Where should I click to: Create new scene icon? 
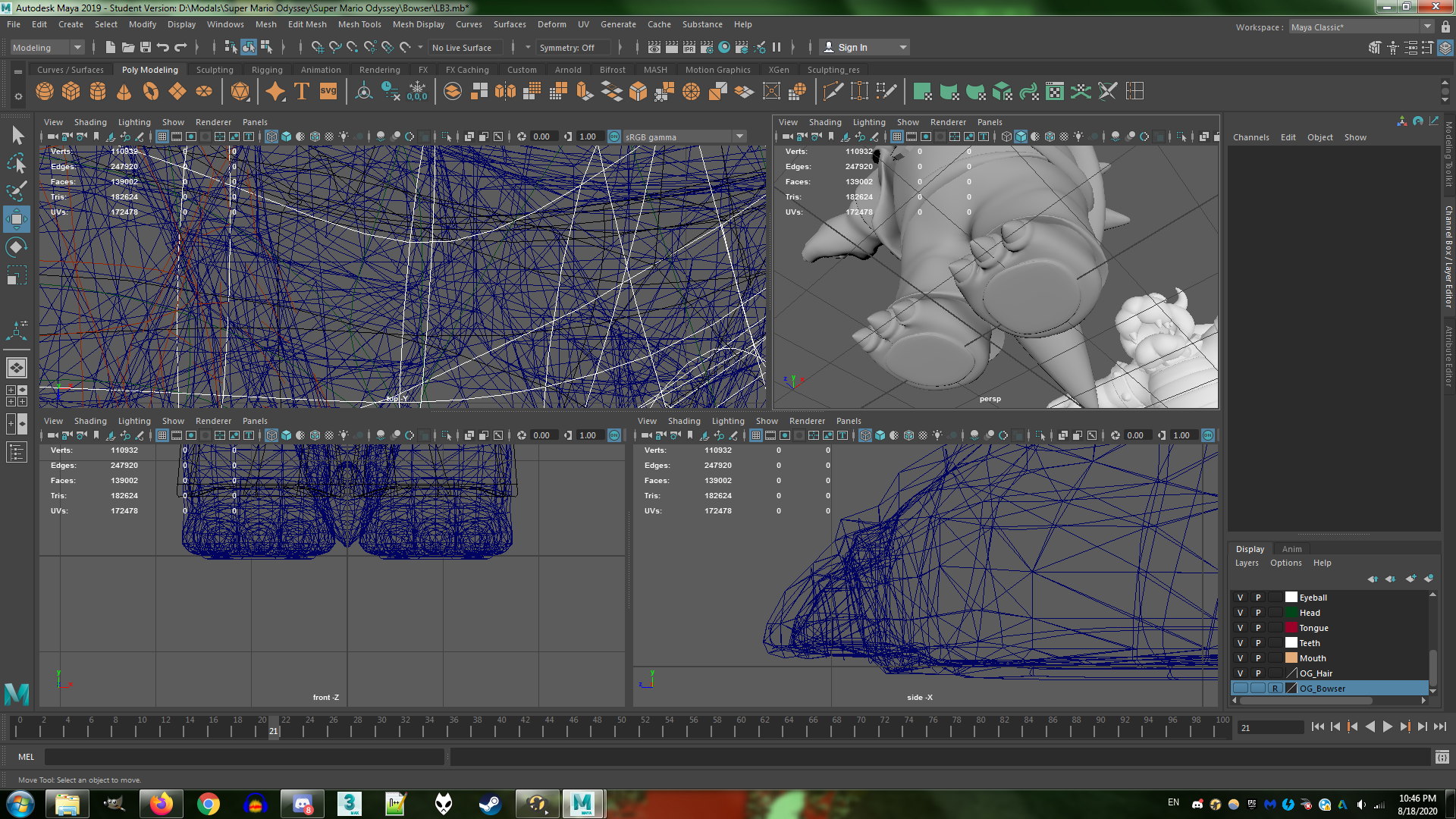[111, 47]
